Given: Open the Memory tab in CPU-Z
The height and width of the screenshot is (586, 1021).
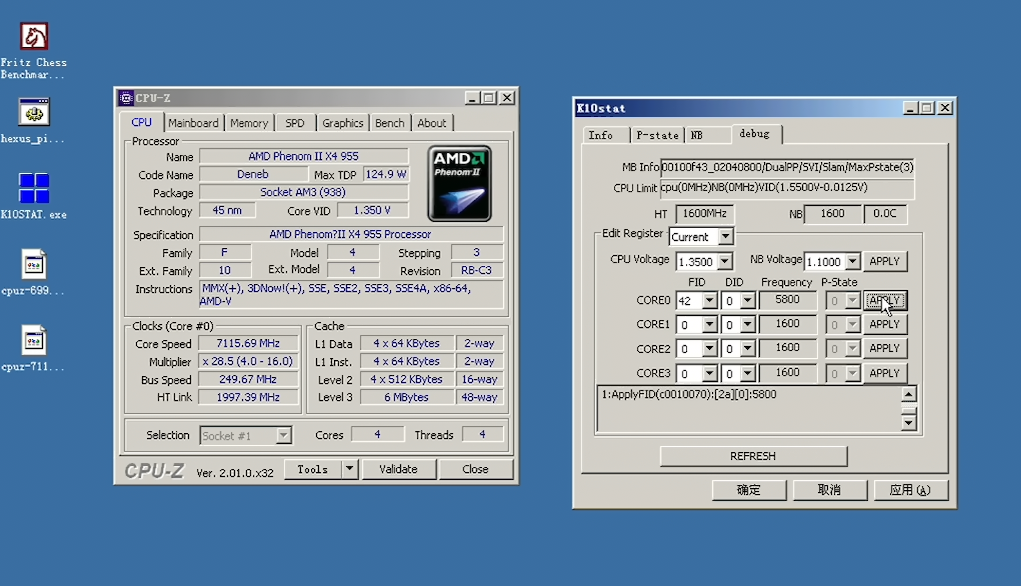Looking at the screenshot, I should coord(249,123).
